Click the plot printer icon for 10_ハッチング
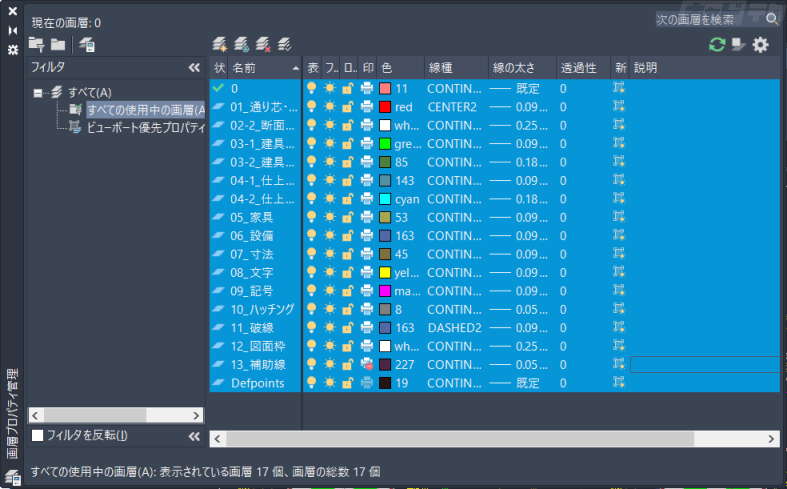 (367, 309)
